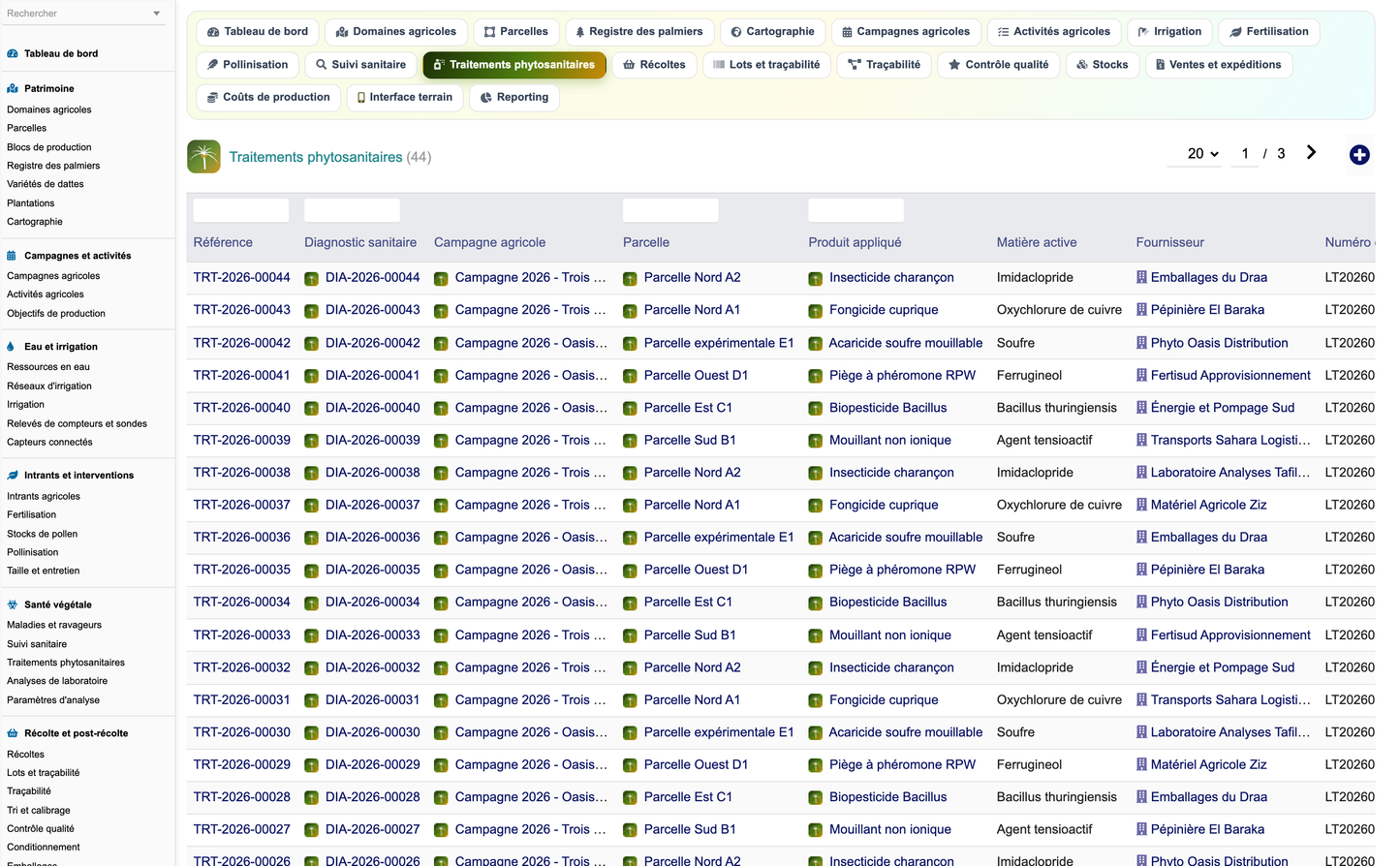Screen dimensions: 1400x866
Task: Click Campagnes et activités calendar icon
Action: click(13, 256)
